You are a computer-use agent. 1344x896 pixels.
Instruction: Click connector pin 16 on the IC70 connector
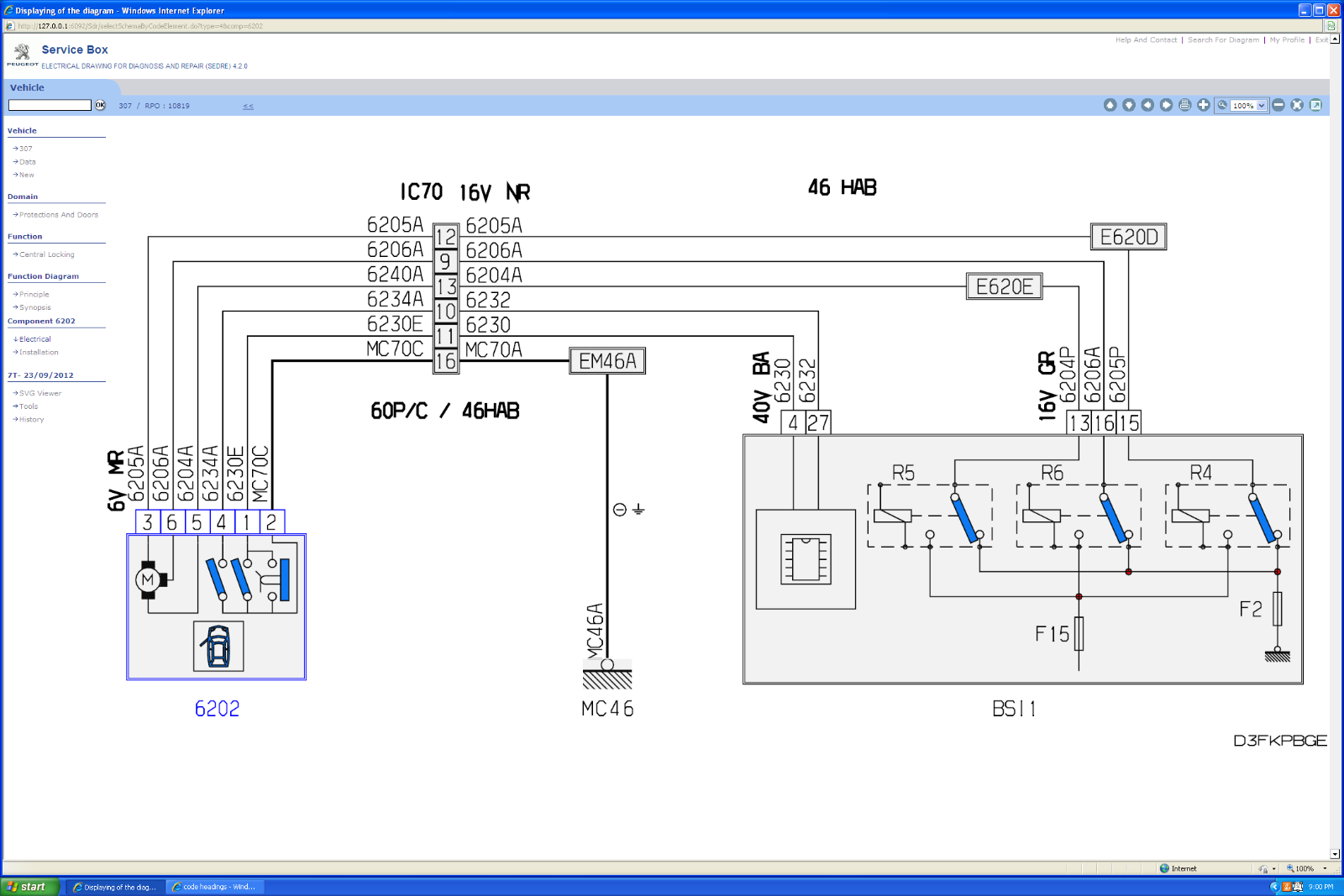click(445, 361)
